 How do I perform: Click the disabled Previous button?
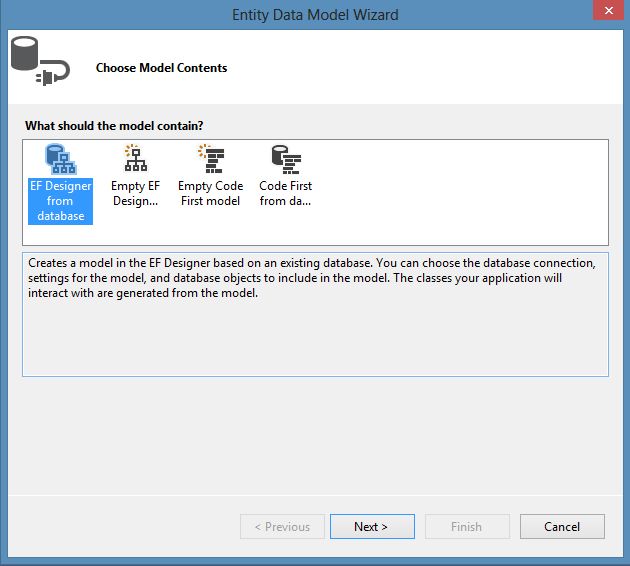[282, 526]
